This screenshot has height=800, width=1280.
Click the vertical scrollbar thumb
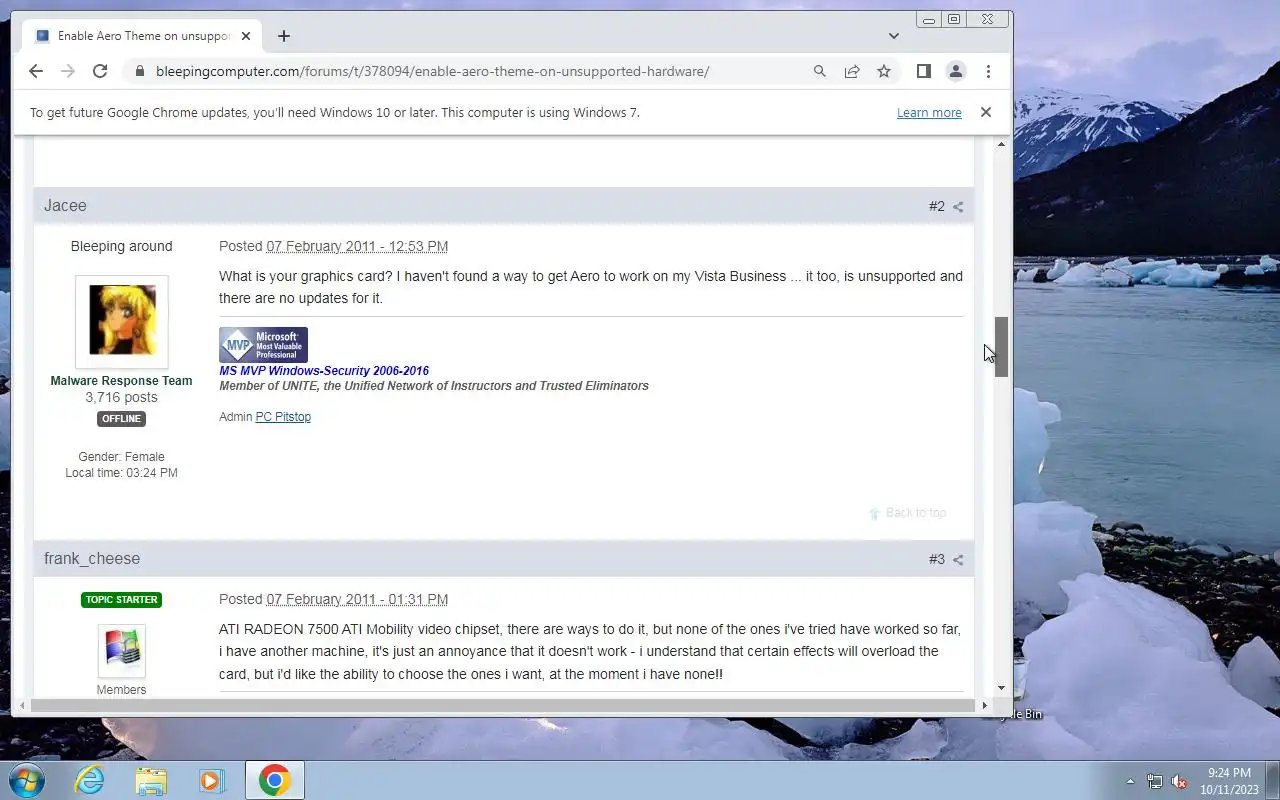tap(1001, 347)
